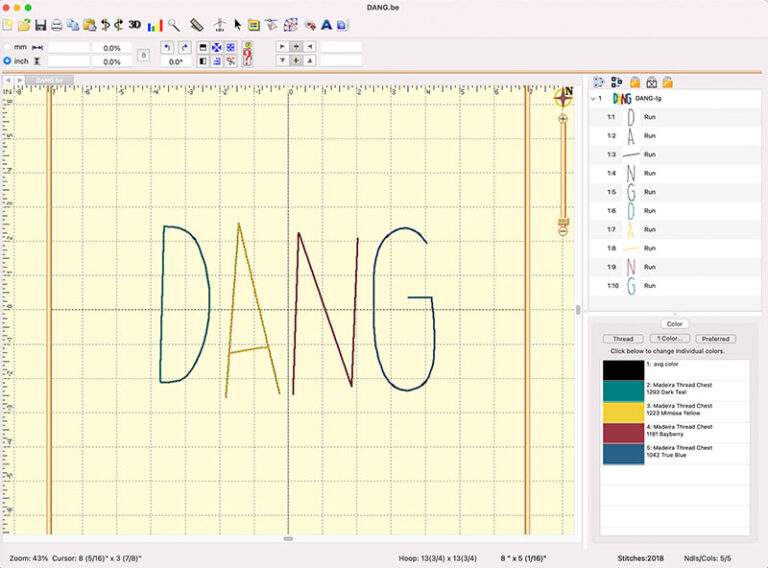Select object 1:10 Run in the list
This screenshot has width=768, height=568.
(x=650, y=286)
